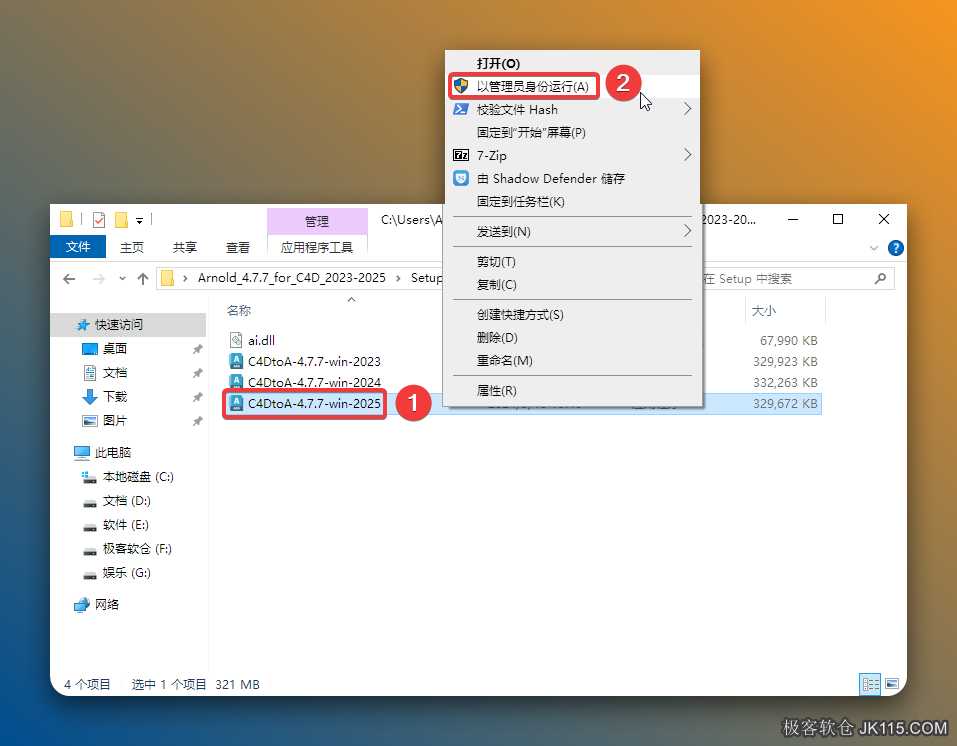Click the search magnifier icon
Viewport: 957px width, 746px height.
(880, 278)
